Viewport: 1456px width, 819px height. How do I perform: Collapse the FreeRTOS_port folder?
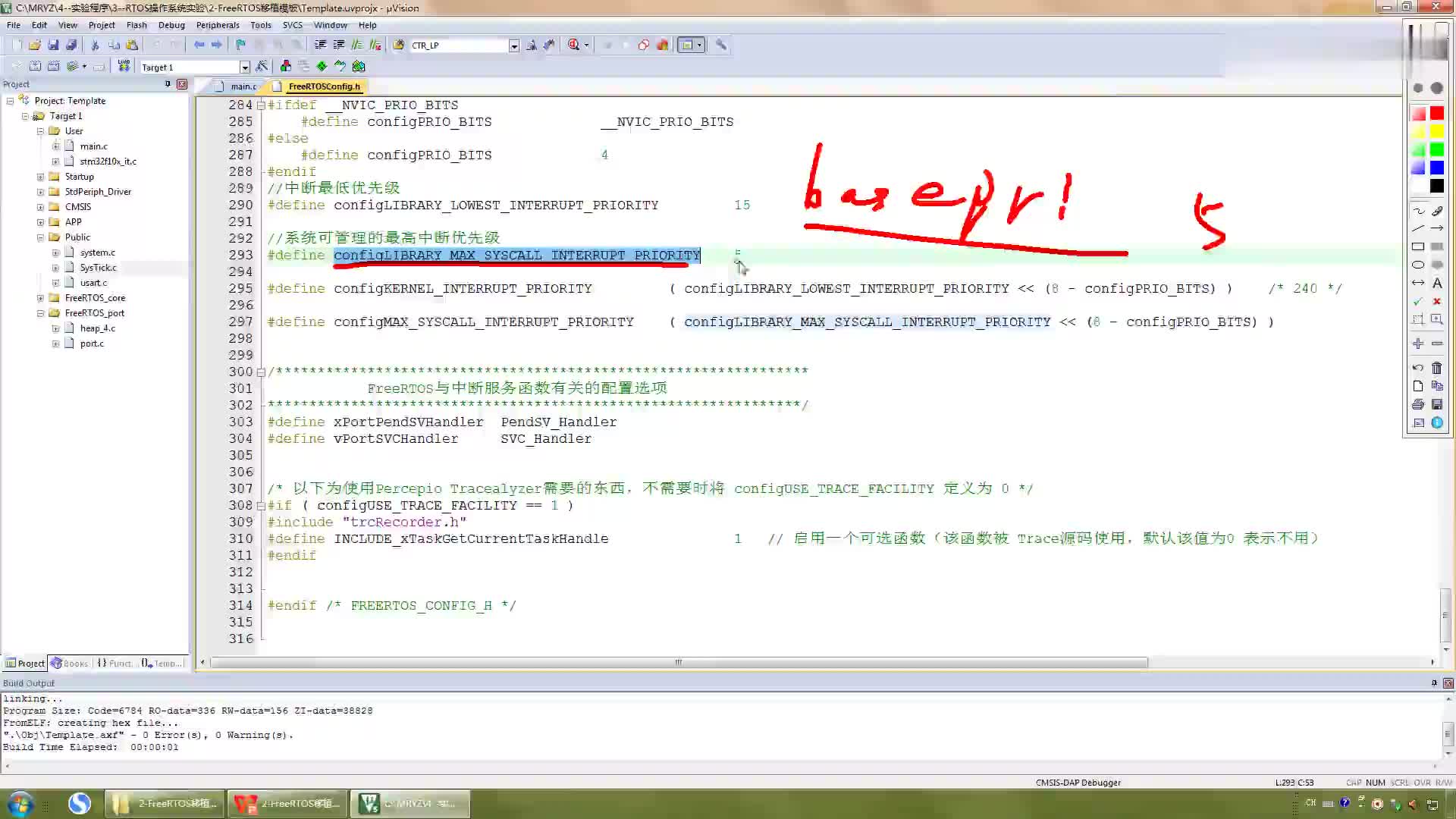(40, 313)
